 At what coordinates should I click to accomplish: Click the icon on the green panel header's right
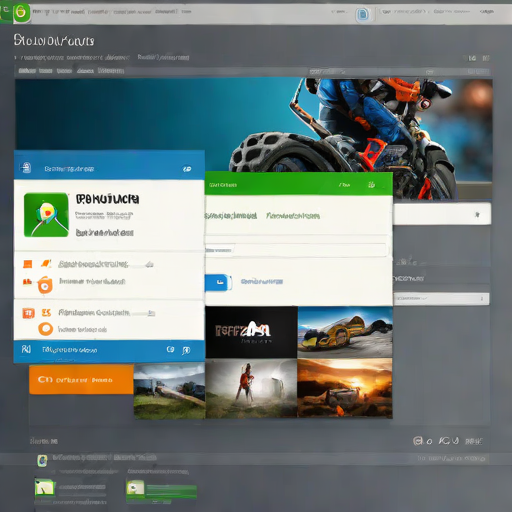click(371, 185)
